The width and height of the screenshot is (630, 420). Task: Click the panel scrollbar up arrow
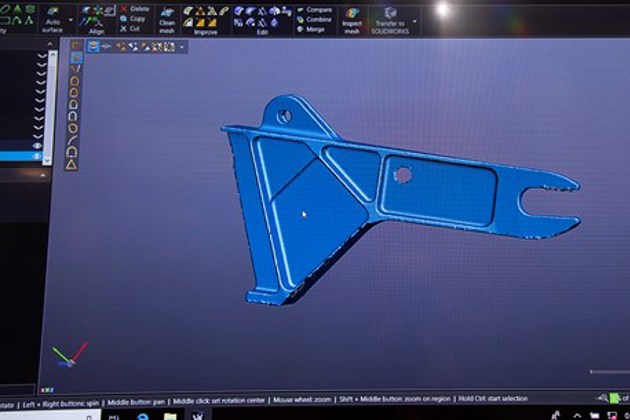pyautogui.click(x=53, y=54)
